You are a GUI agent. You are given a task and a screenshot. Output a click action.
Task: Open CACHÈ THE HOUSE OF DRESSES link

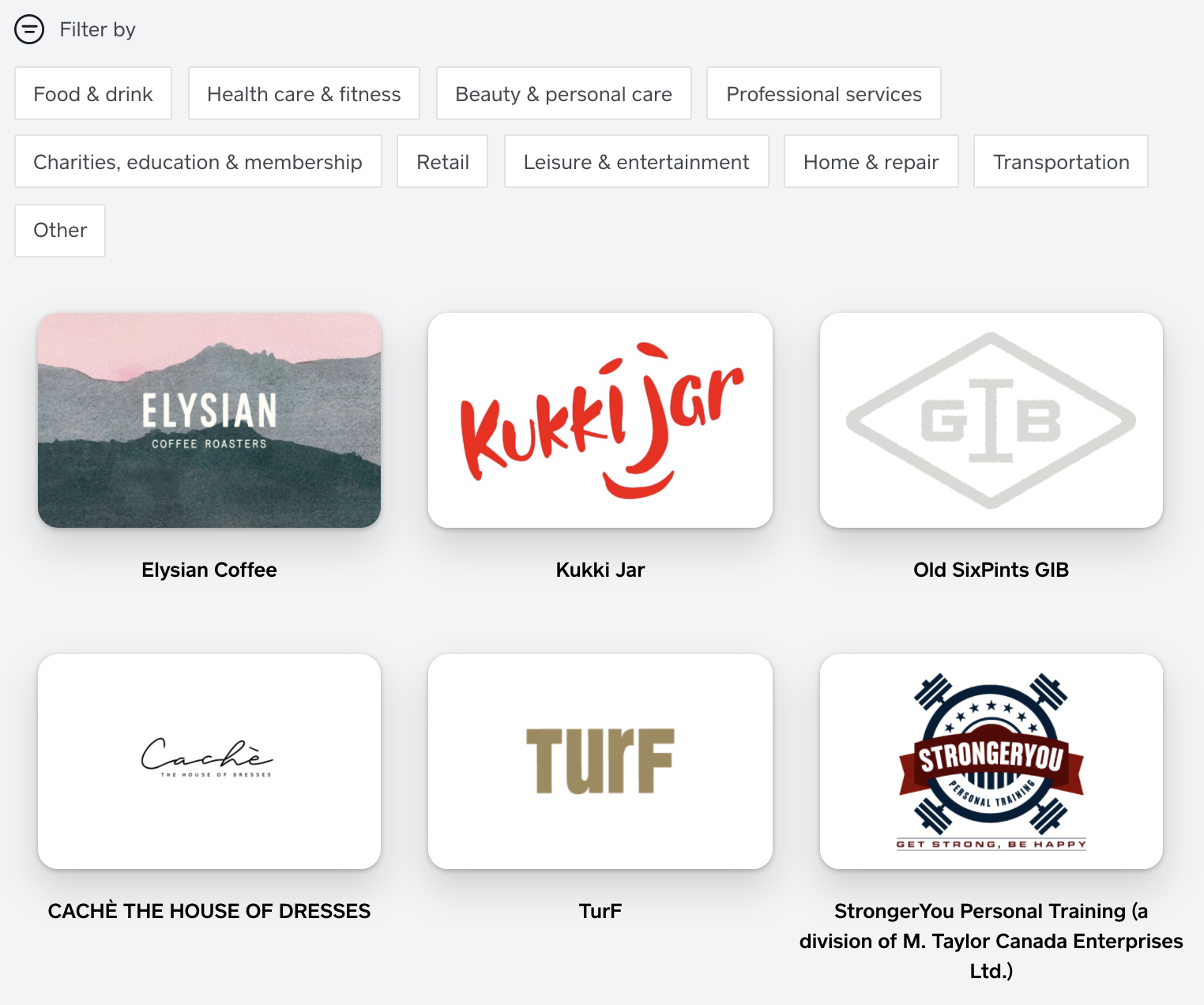coord(209,911)
